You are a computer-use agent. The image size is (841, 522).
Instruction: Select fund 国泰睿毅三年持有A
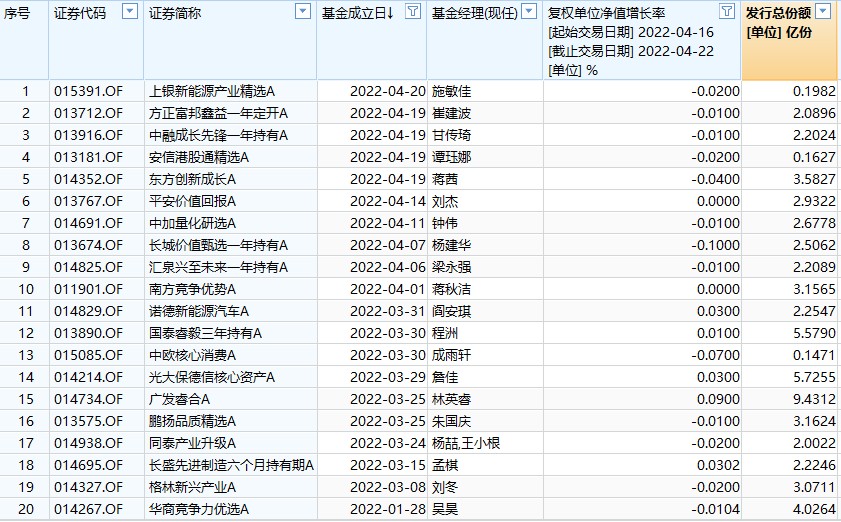coord(205,333)
